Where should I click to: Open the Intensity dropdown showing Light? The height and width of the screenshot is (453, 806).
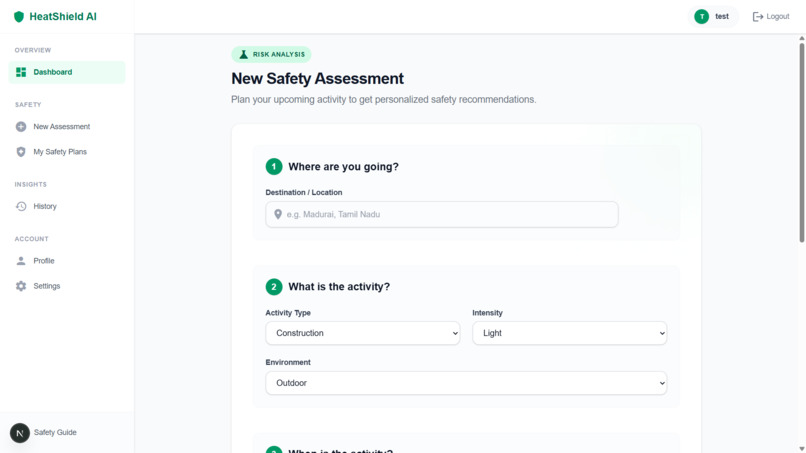click(x=570, y=333)
